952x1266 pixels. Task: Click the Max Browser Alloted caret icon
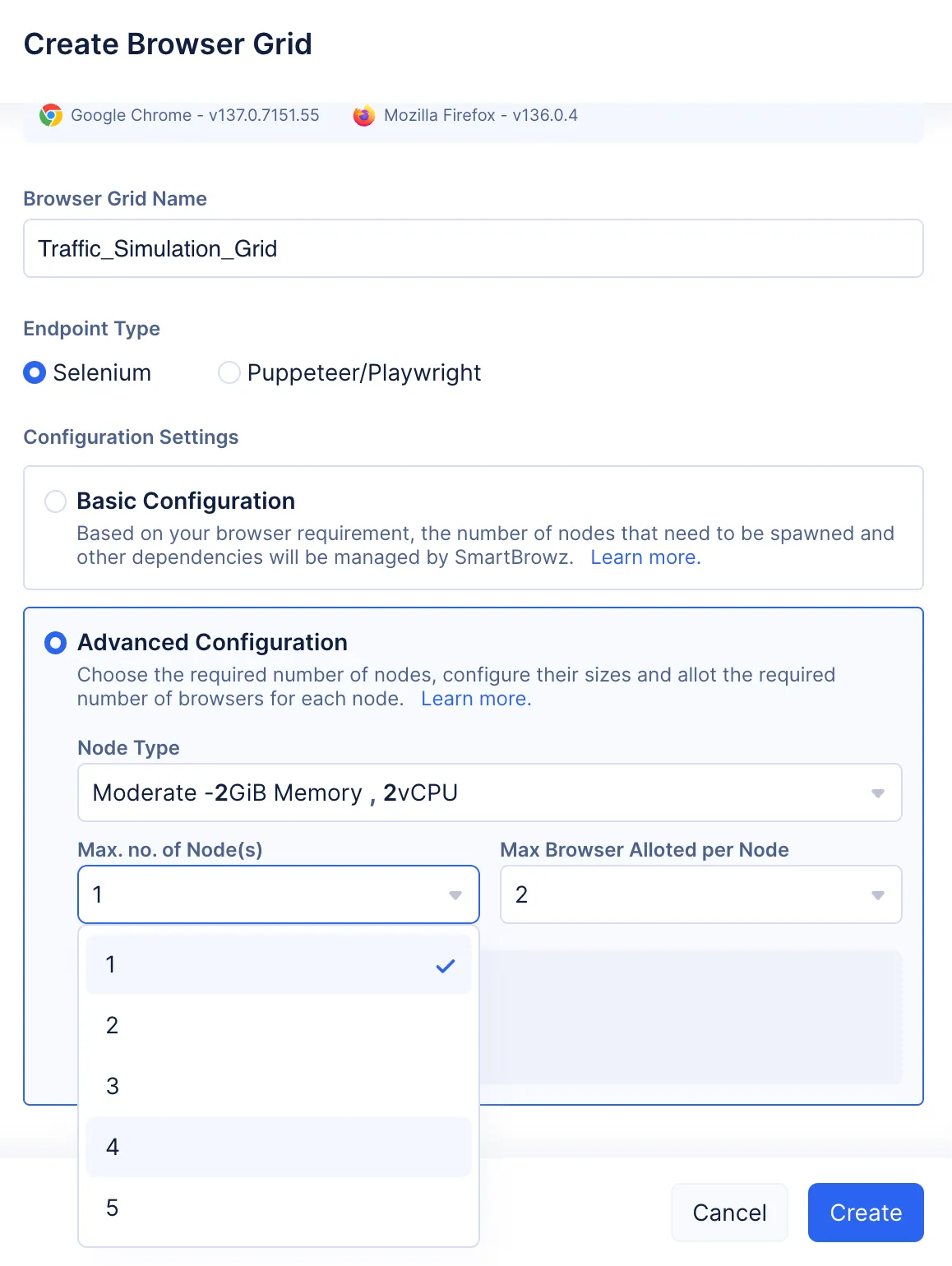(x=878, y=895)
